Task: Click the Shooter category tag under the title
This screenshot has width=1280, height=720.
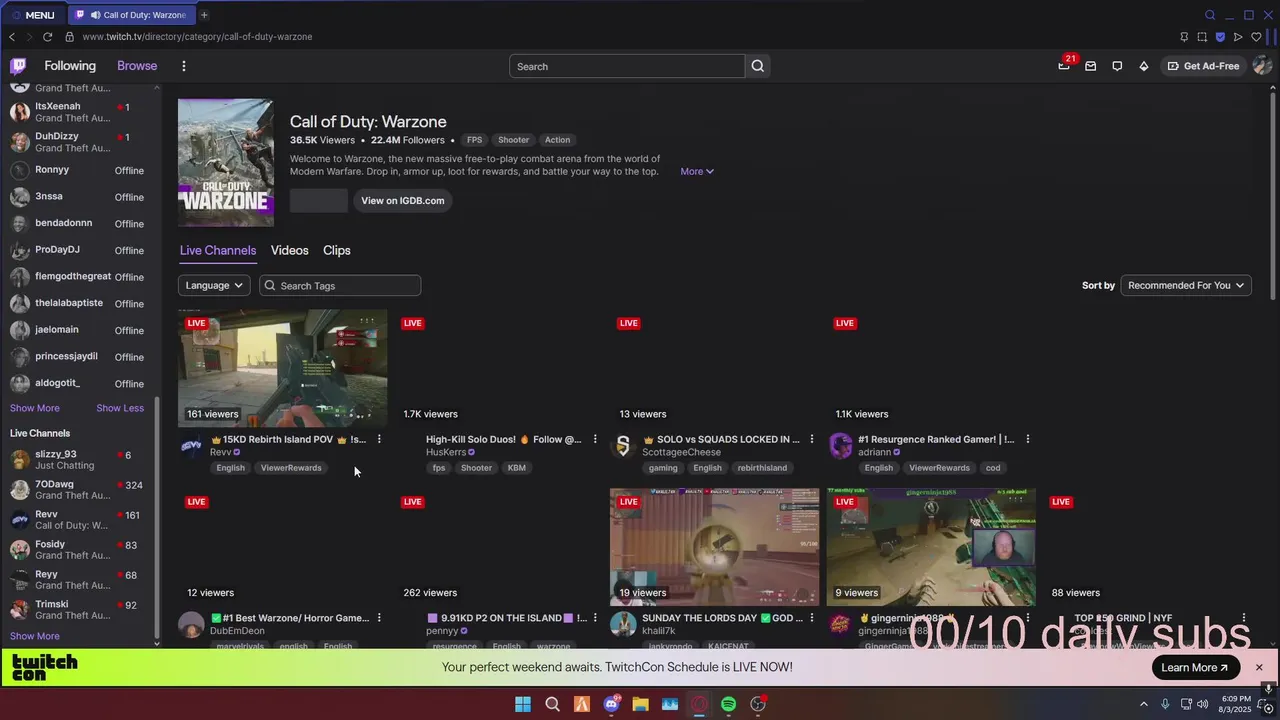Action: (x=514, y=140)
